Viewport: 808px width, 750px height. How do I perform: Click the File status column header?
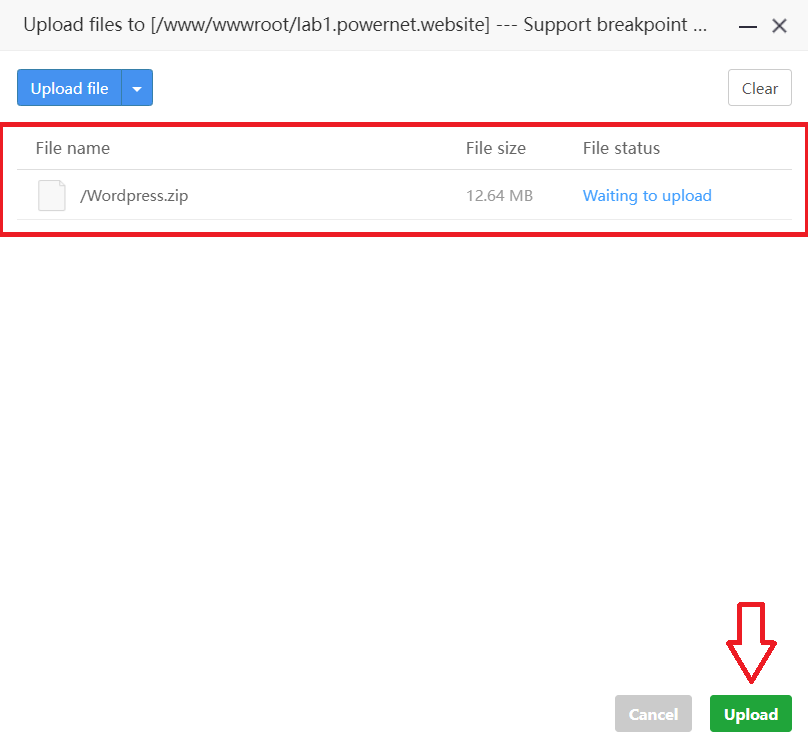621,148
